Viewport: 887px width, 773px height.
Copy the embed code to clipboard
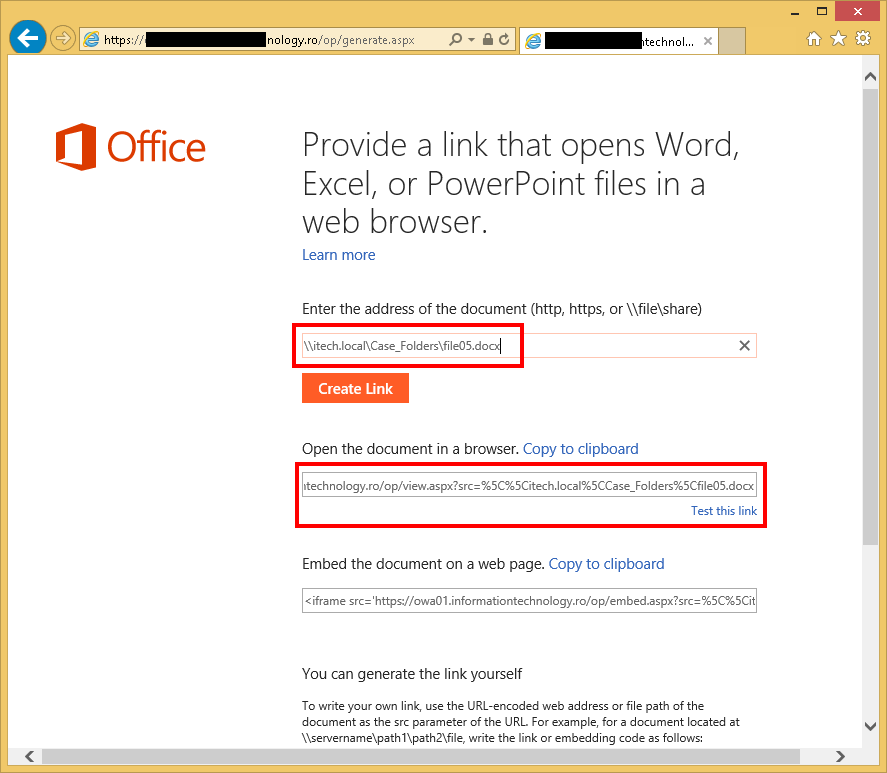[x=606, y=564]
